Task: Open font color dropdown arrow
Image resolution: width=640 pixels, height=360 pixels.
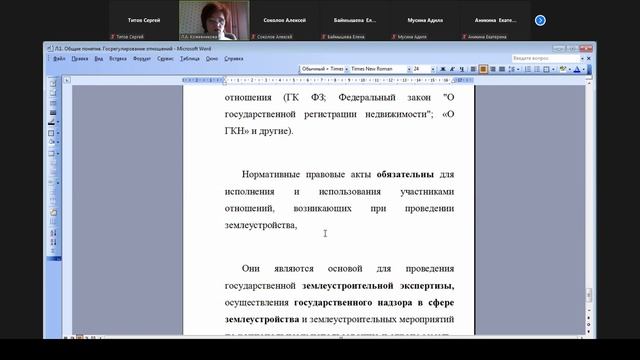Action: 584,69
